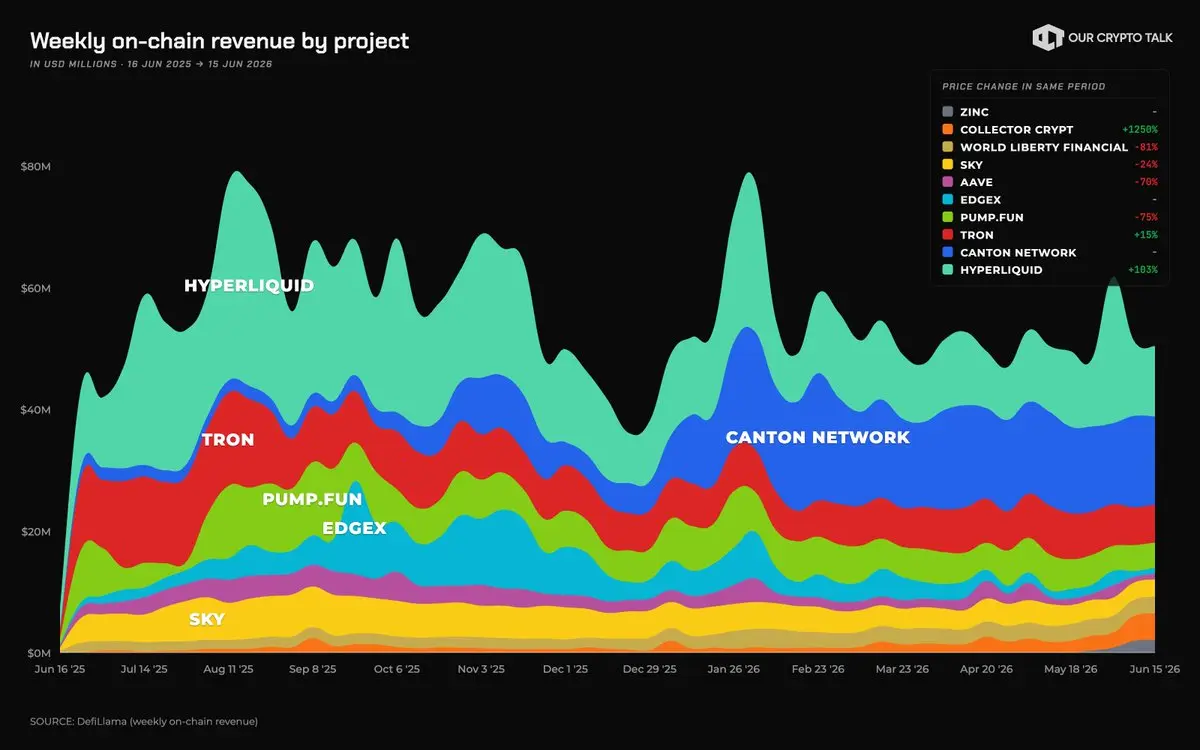Select the SKY yellow legend swatch
Screen dimensions: 1200x750
pyautogui.click(x=948, y=165)
